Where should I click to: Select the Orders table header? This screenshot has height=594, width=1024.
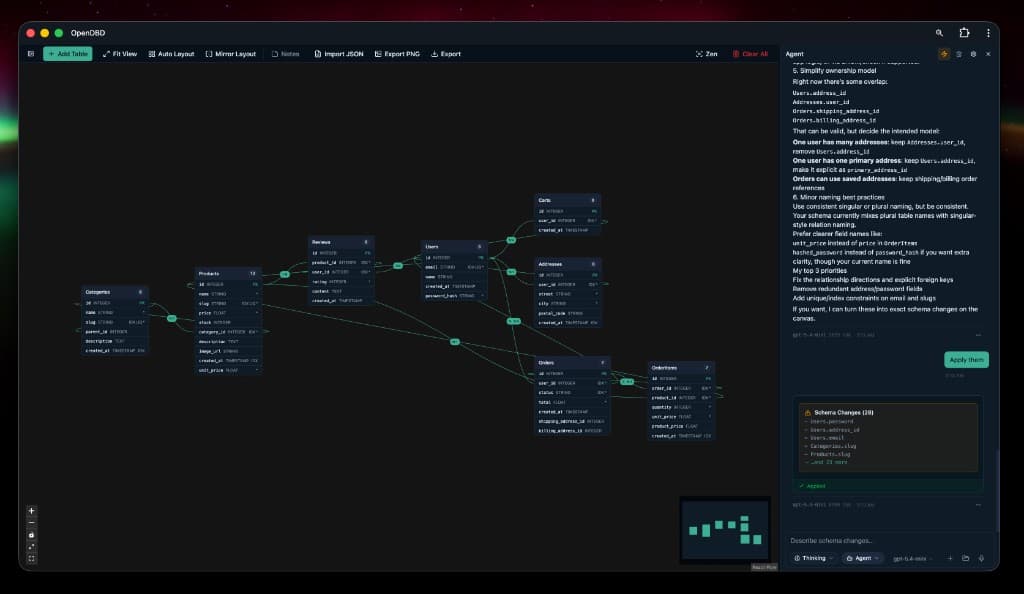572,363
